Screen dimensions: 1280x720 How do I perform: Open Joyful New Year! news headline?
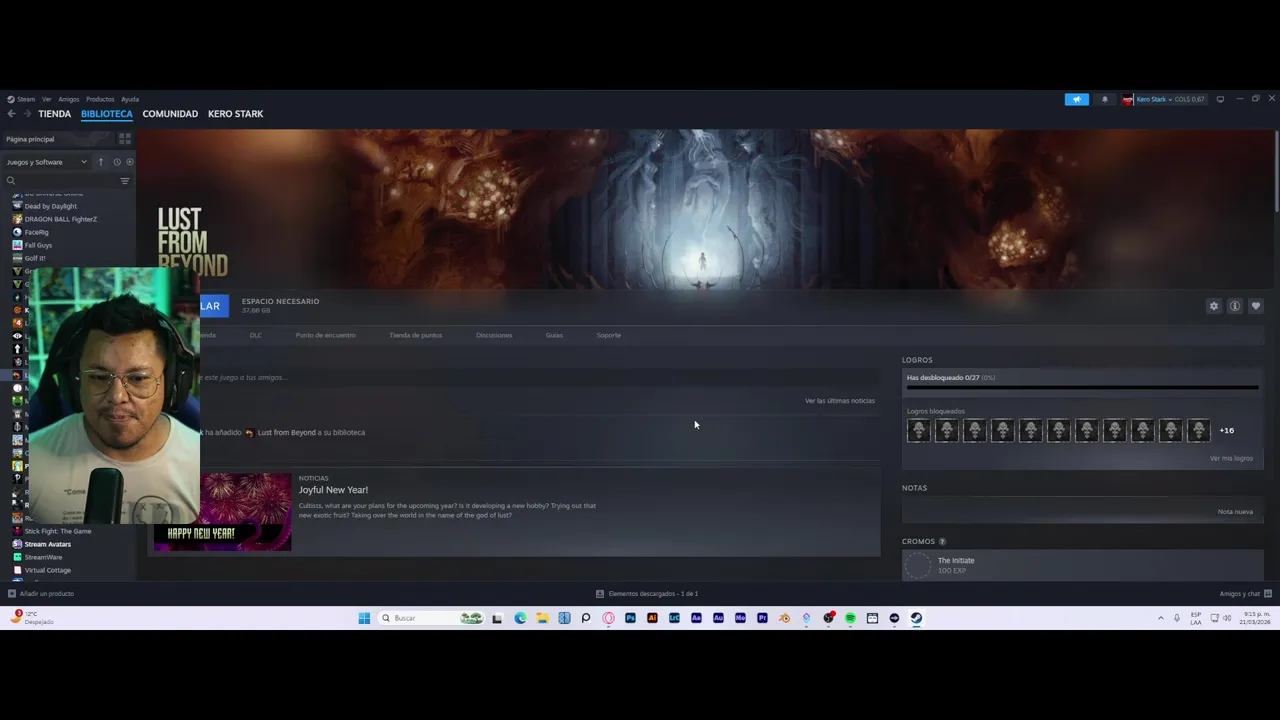coord(333,490)
